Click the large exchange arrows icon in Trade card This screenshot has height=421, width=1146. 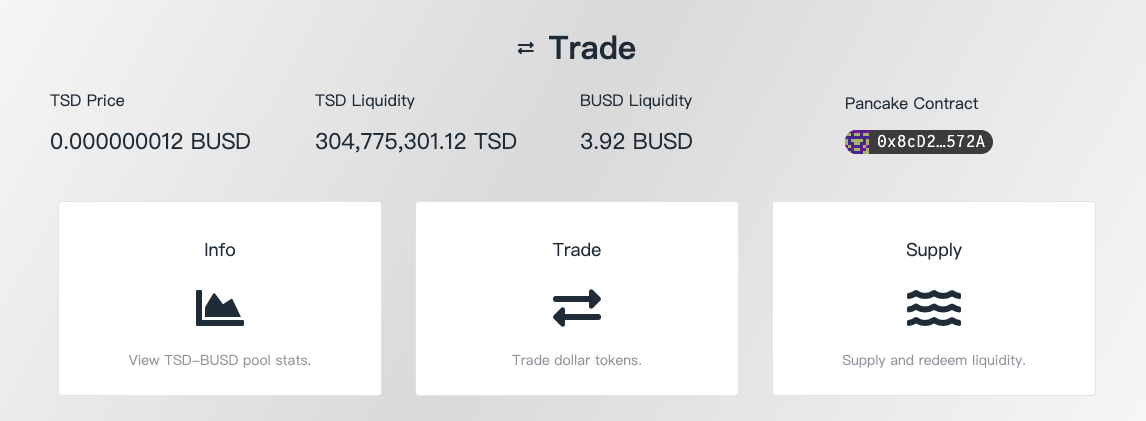point(577,307)
